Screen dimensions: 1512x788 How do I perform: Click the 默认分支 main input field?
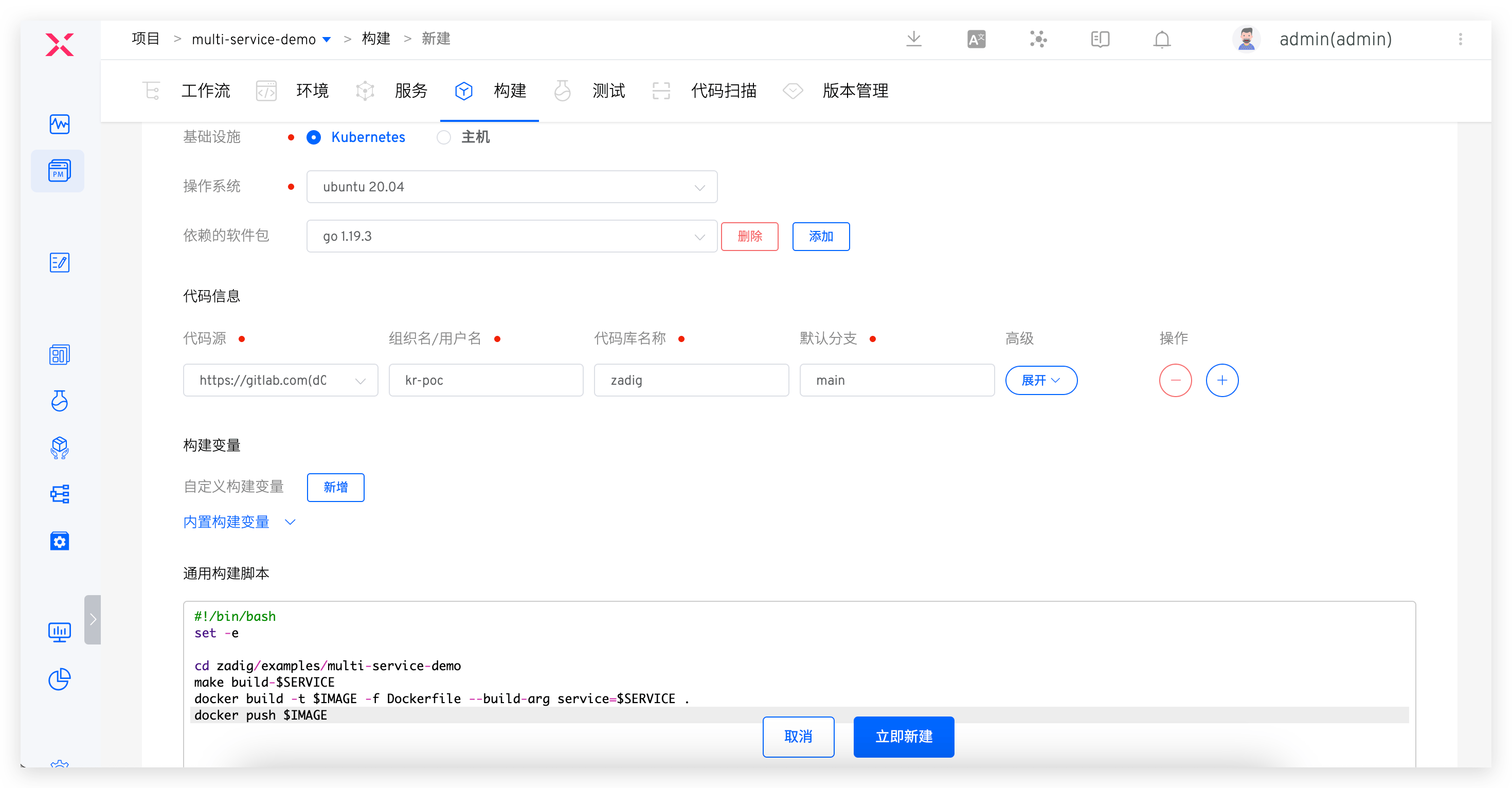896,381
